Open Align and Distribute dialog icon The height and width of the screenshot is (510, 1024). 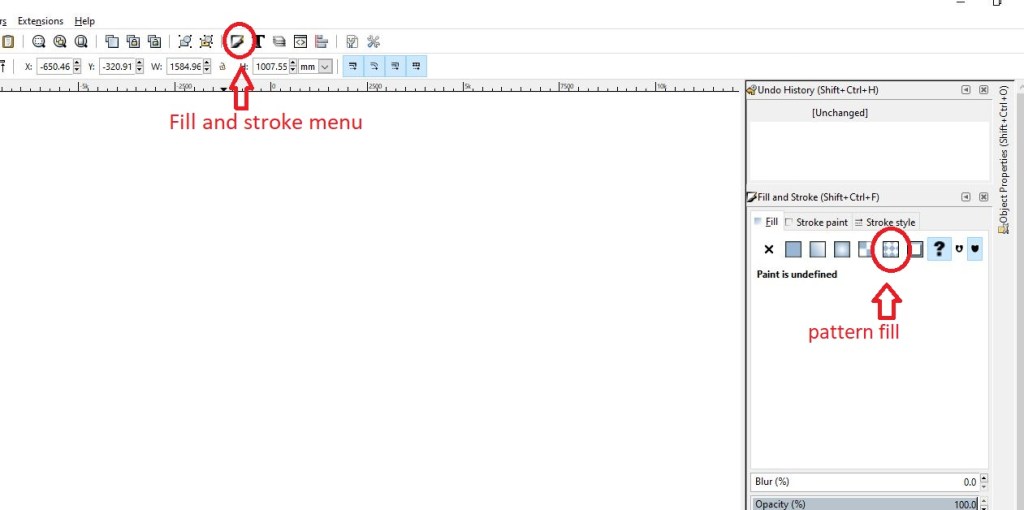point(321,42)
